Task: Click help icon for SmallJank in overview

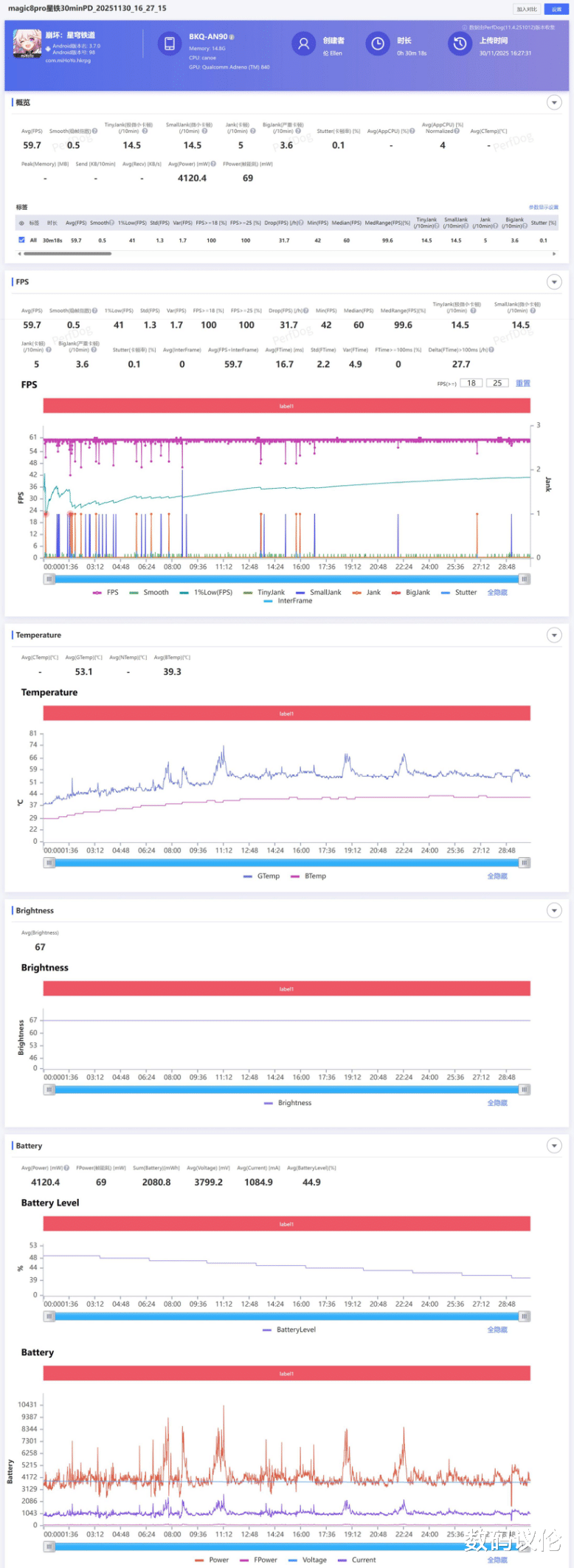Action: click(x=204, y=131)
